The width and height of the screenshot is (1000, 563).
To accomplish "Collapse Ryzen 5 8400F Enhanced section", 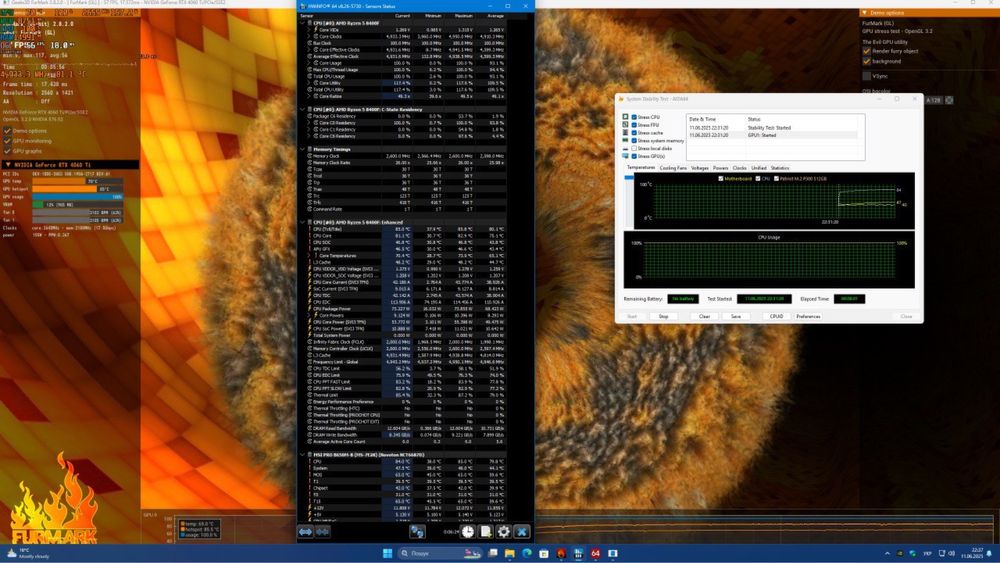I will (x=302, y=222).
